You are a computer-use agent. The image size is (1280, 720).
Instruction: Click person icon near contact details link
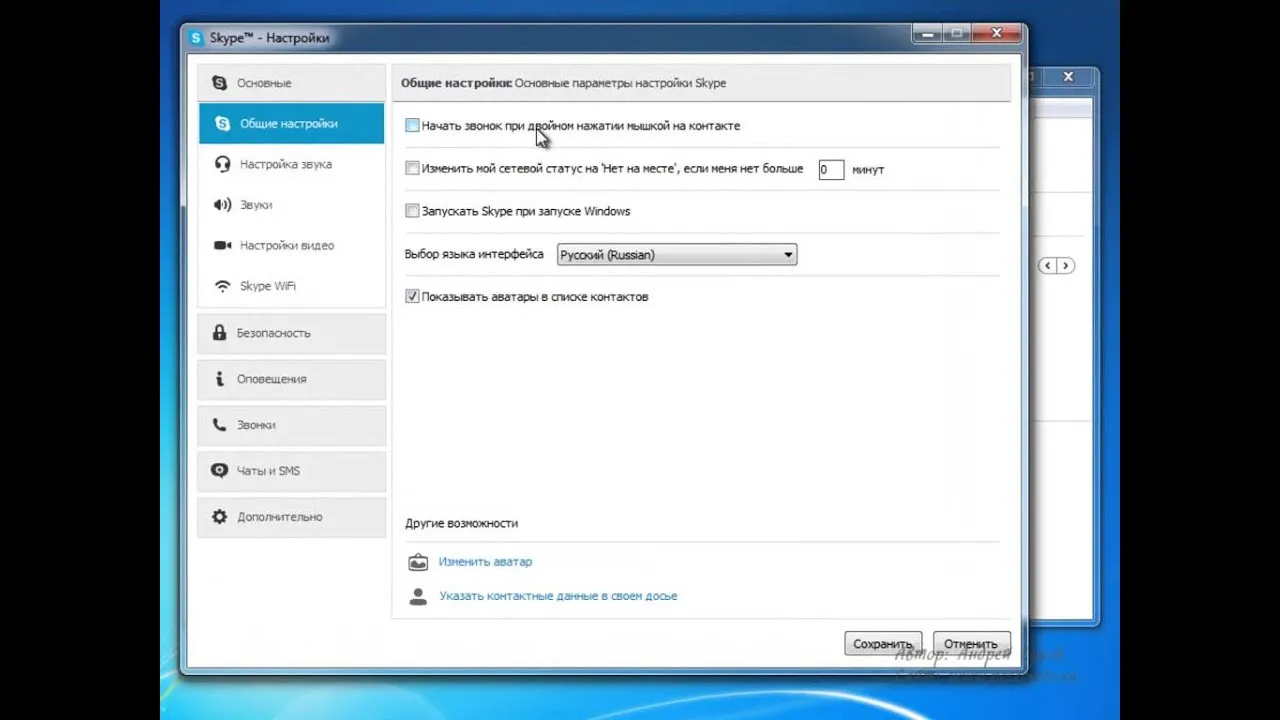[x=418, y=596]
